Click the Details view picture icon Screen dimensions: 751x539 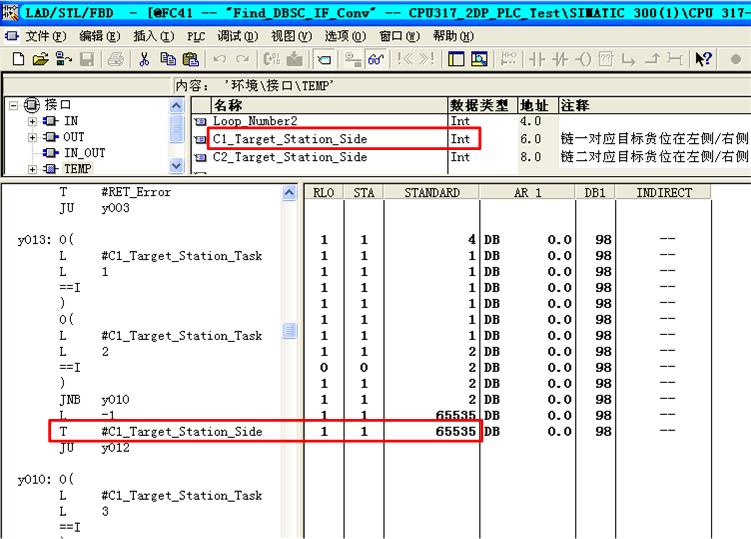tap(479, 59)
